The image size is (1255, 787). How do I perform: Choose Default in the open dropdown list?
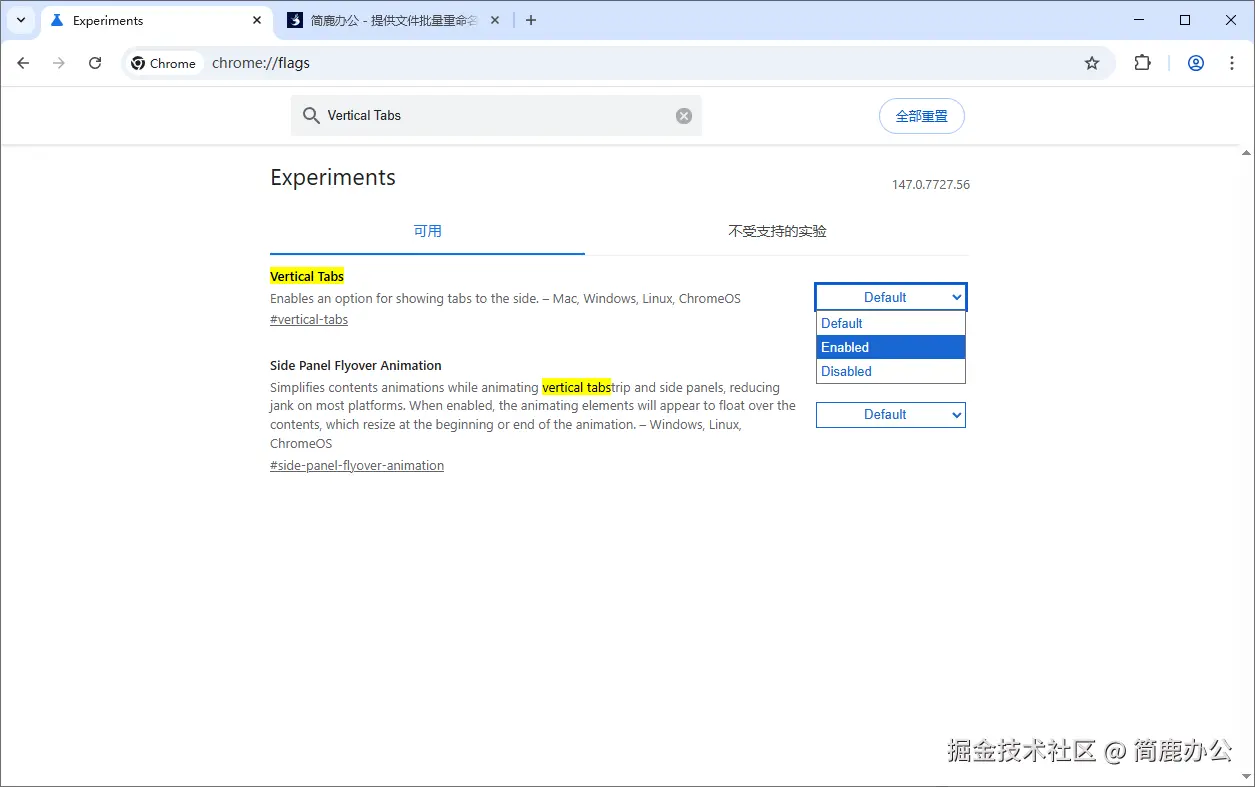point(891,323)
